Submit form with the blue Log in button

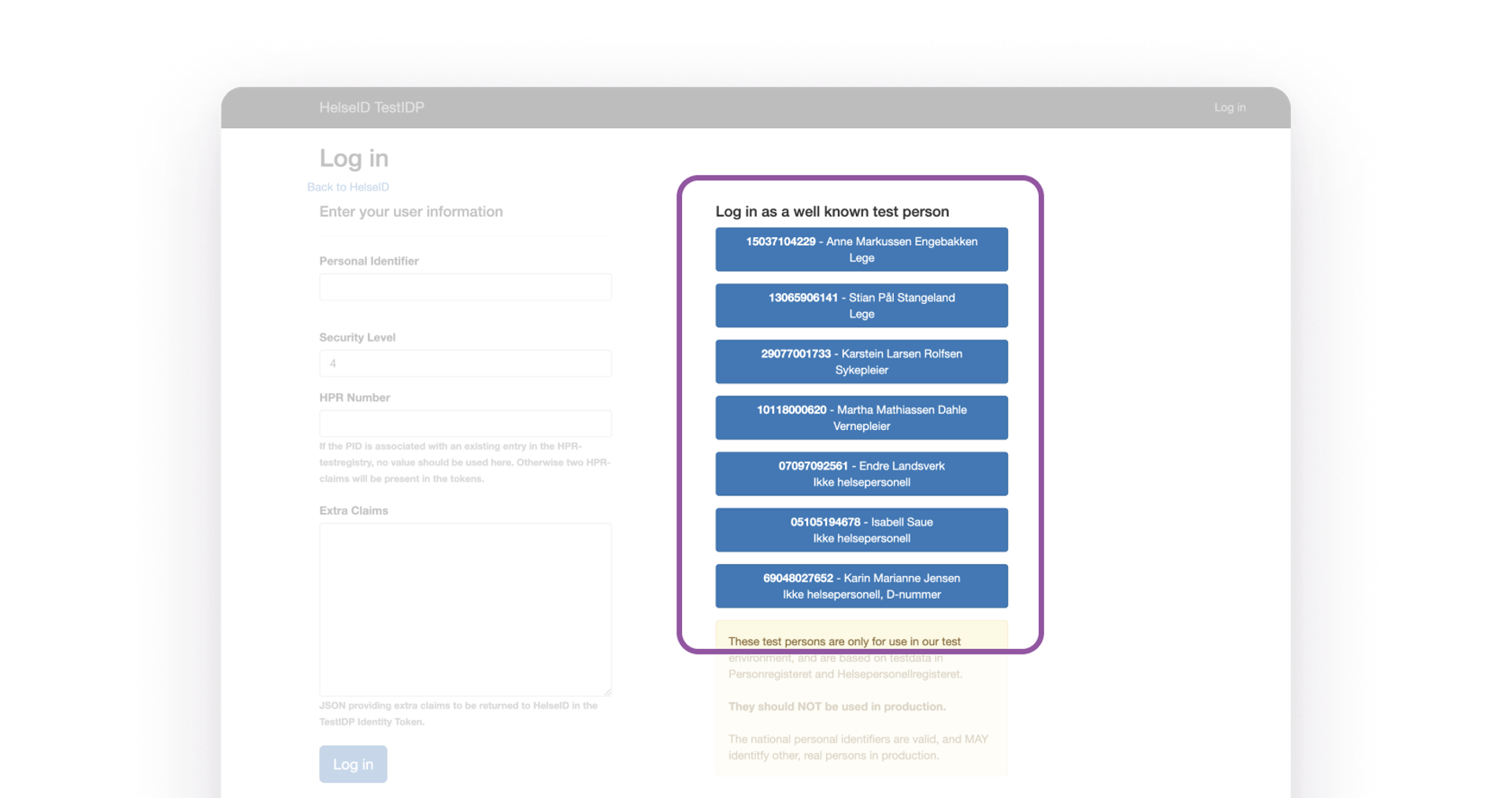[x=353, y=764]
